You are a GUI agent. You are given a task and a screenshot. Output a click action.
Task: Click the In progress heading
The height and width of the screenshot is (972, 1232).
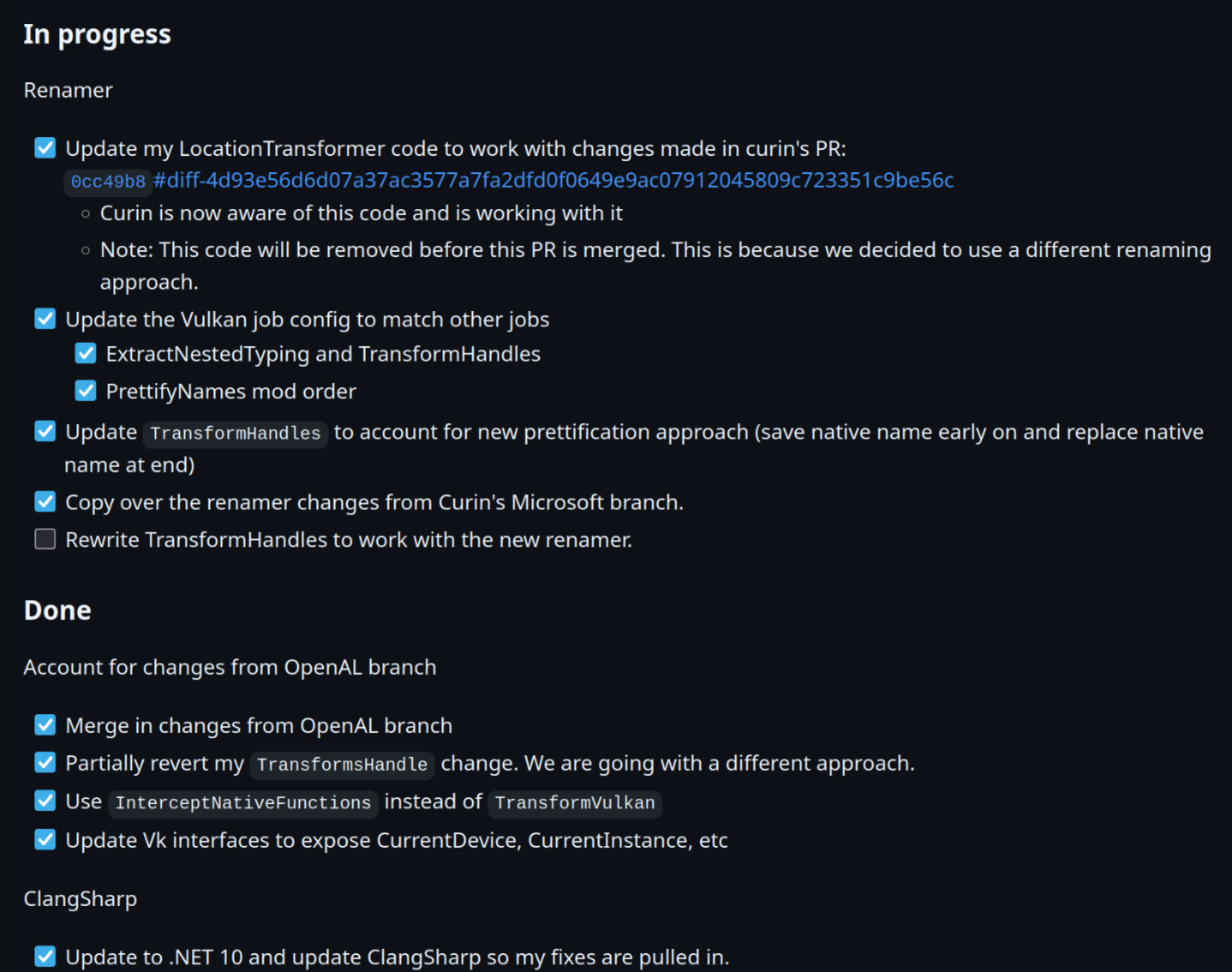97,34
